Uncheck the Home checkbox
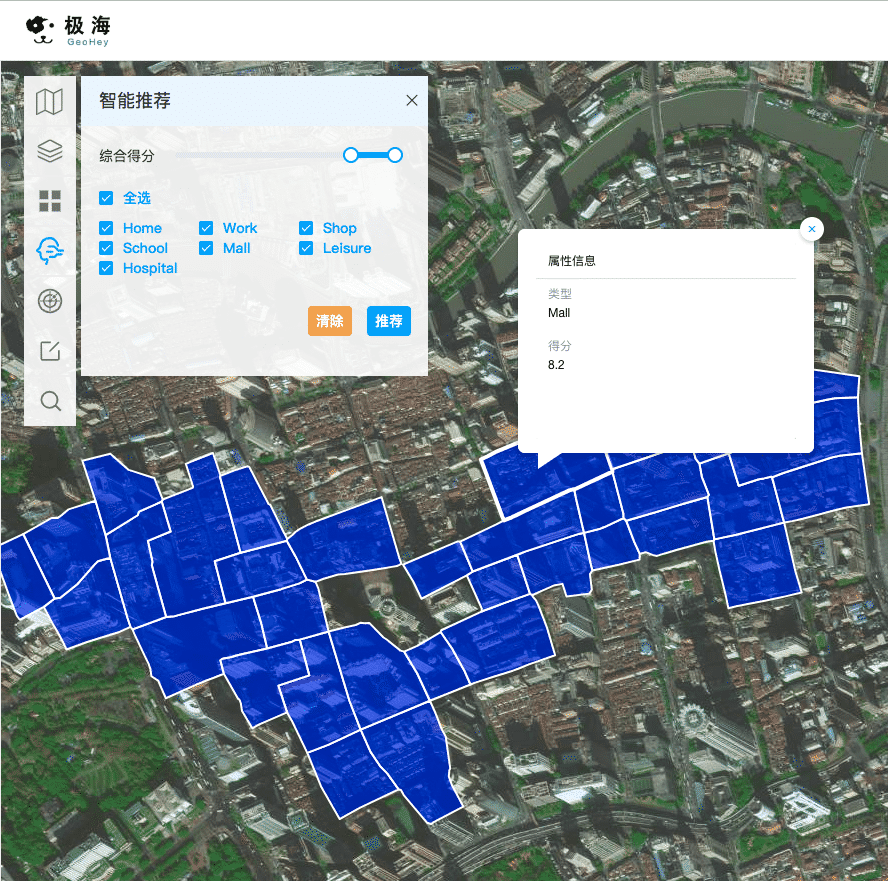888x881 pixels. tap(106, 228)
